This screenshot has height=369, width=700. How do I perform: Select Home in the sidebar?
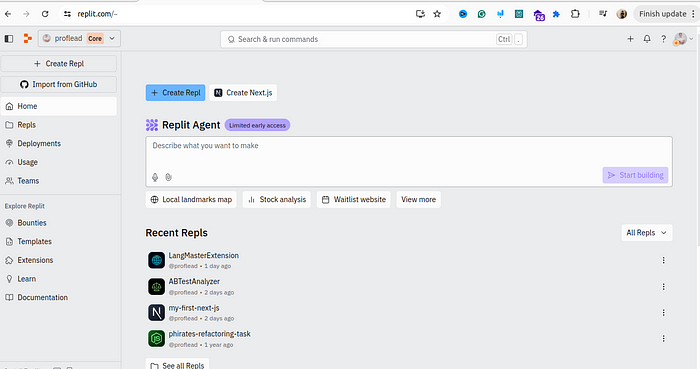tap(58, 106)
